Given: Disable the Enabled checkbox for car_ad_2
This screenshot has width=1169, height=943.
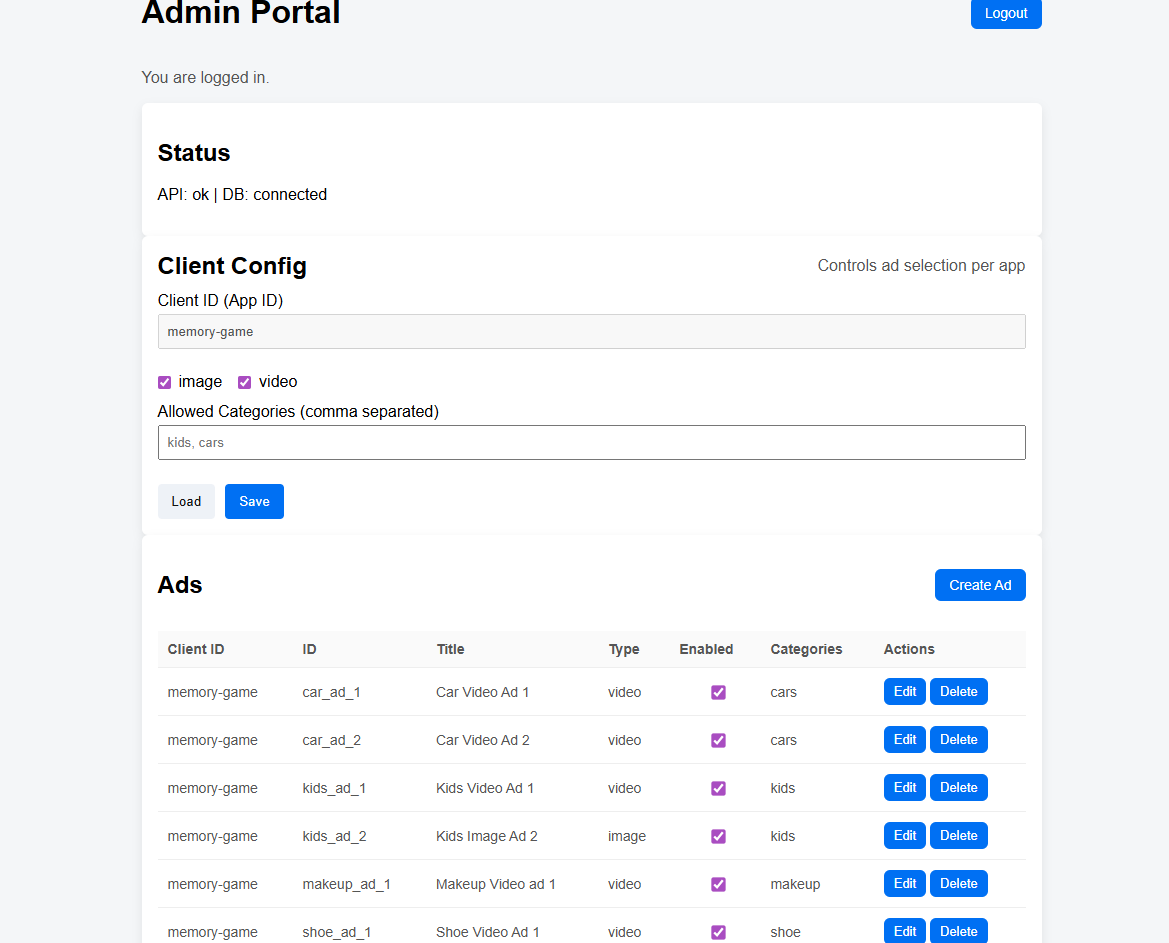Looking at the screenshot, I should (x=718, y=740).
